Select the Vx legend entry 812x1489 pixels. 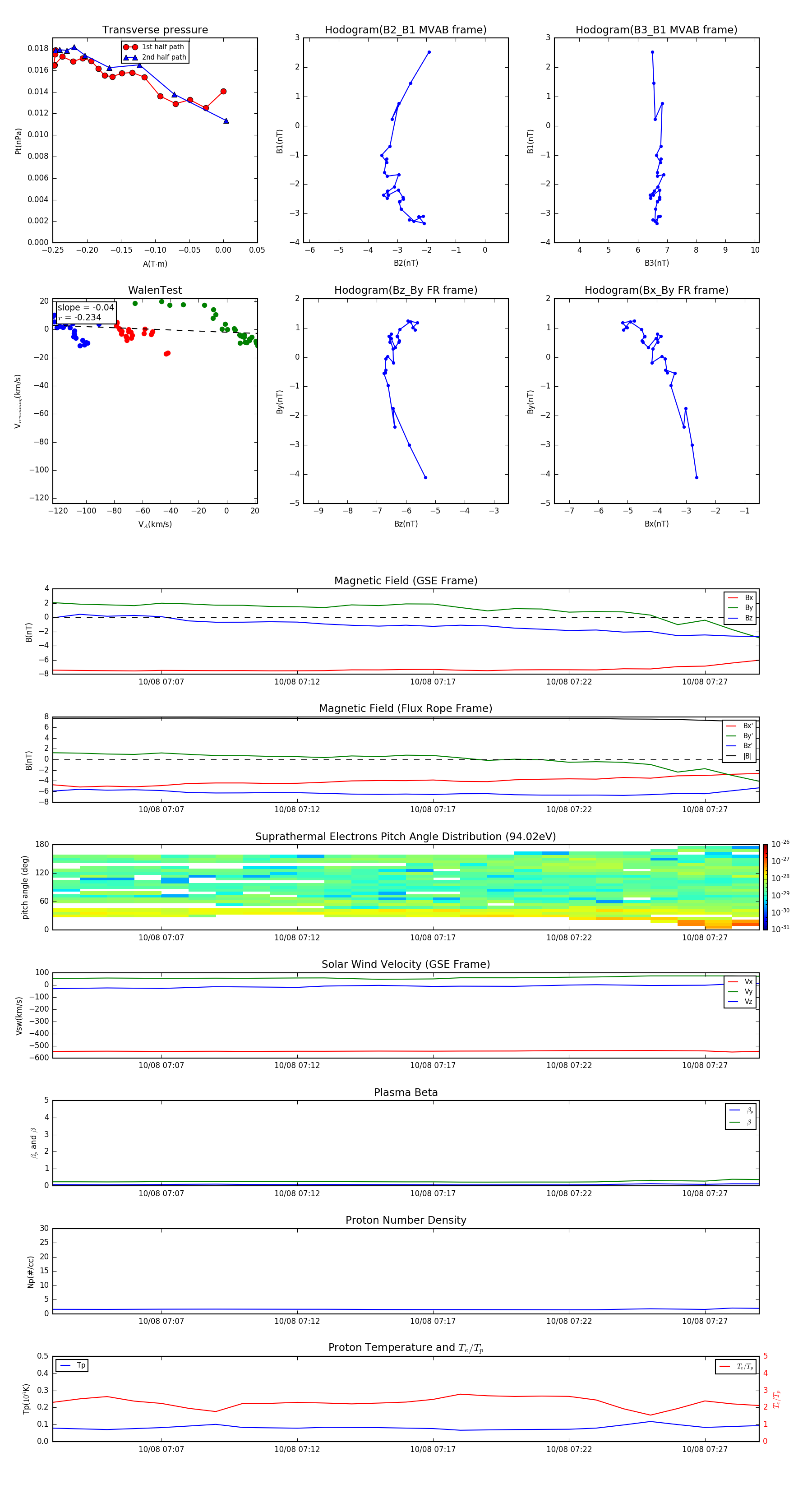pos(740,981)
